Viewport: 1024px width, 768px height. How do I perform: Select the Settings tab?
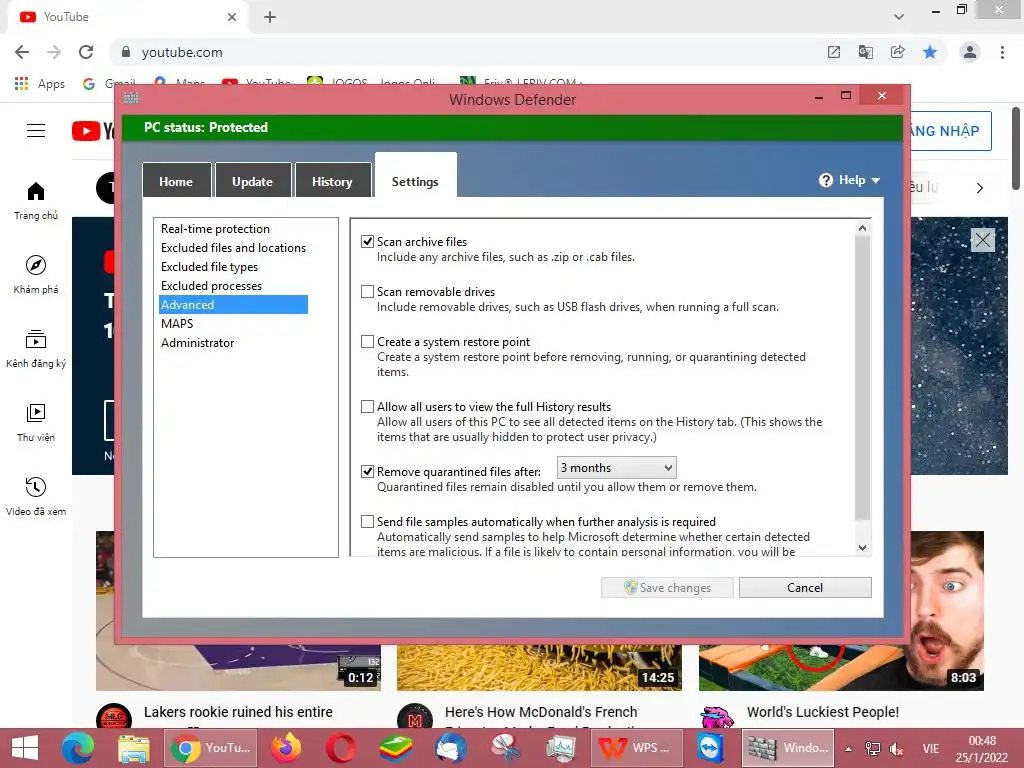415,176
